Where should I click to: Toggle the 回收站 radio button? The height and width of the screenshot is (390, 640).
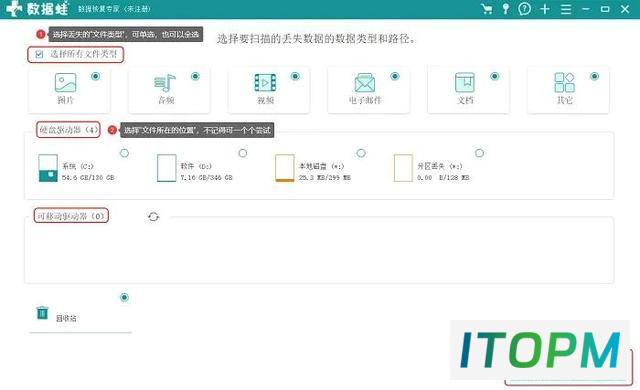[124, 297]
